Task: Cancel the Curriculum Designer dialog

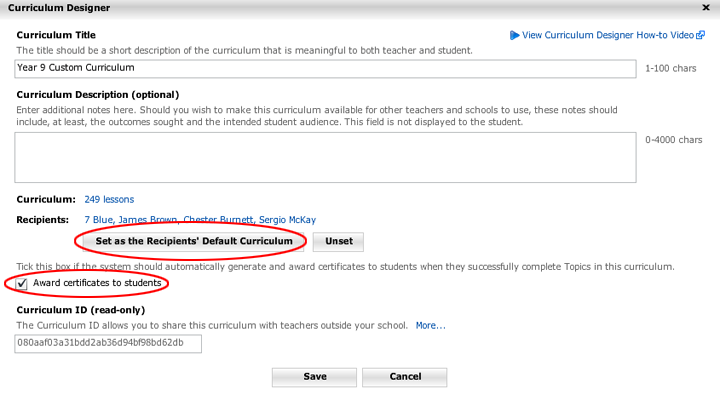Action: pyautogui.click(x=405, y=377)
